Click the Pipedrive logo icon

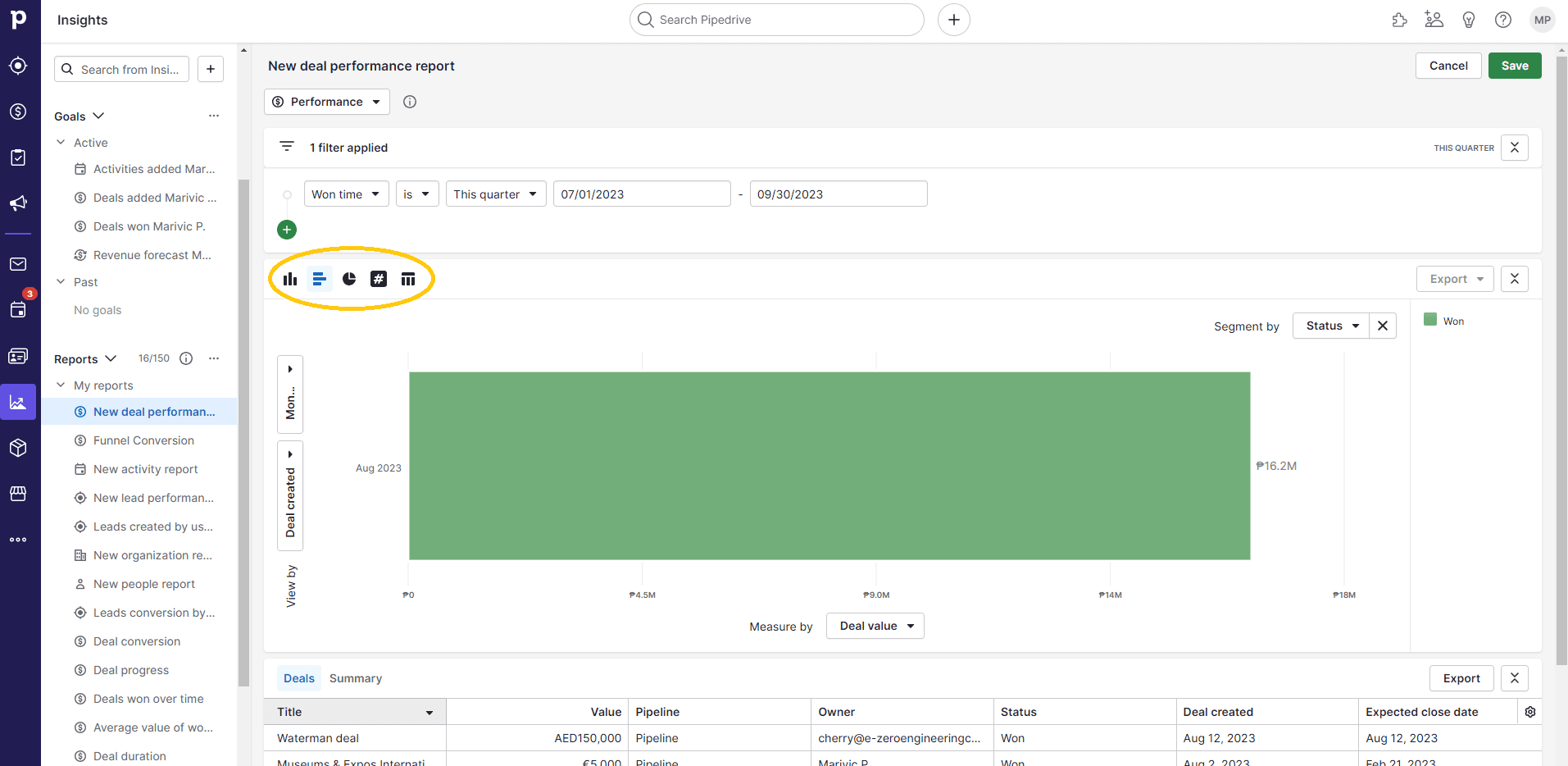point(18,18)
